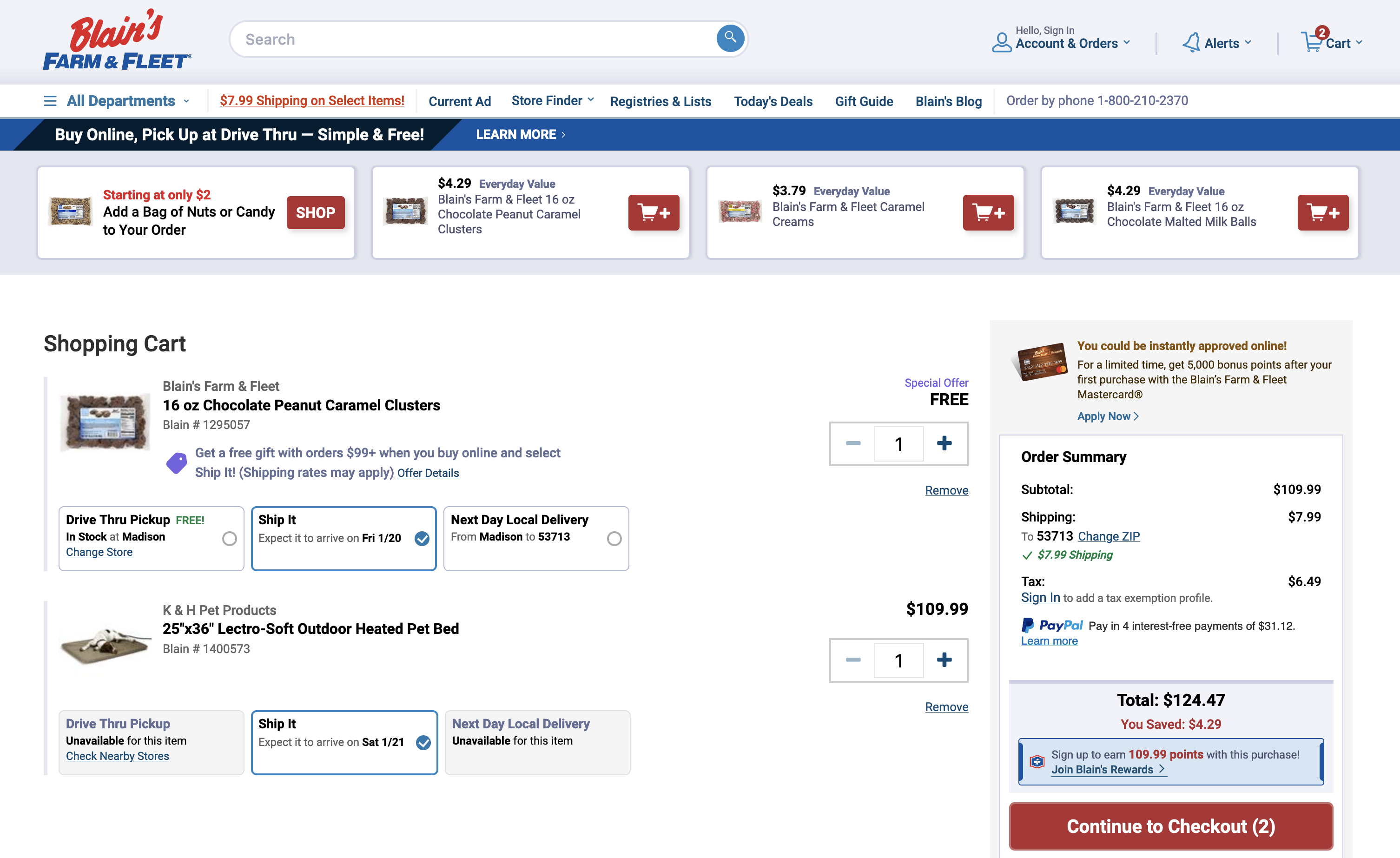Remove Heated Pet Bed from cart
This screenshot has height=858, width=1400.
pos(946,707)
